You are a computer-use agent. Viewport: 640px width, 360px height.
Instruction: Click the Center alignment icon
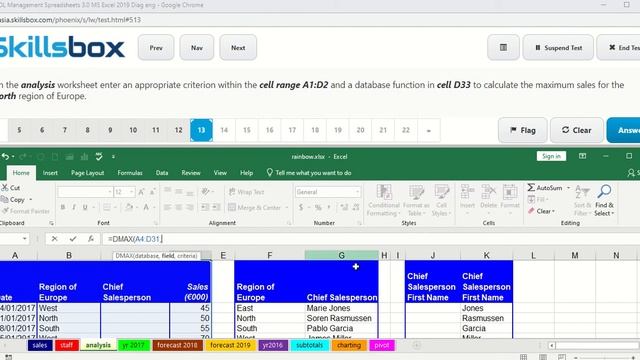179,207
